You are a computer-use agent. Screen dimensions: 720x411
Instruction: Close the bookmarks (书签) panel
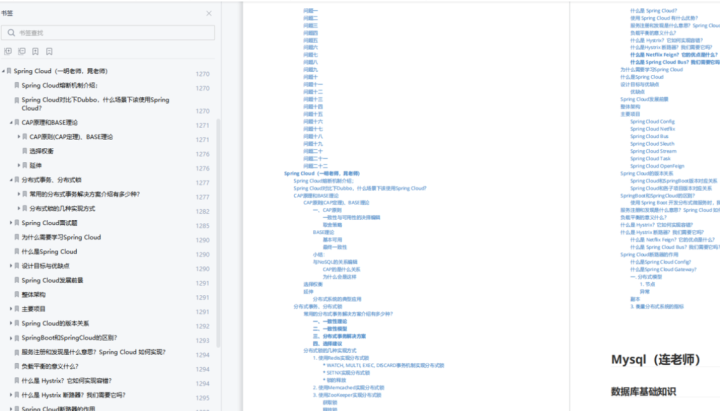tap(209, 14)
